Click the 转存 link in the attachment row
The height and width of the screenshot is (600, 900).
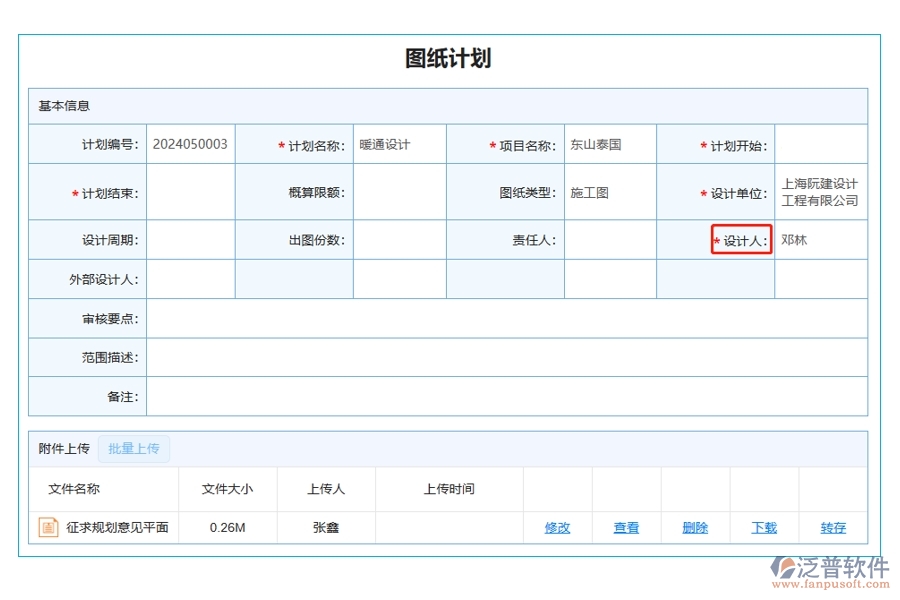(x=833, y=527)
